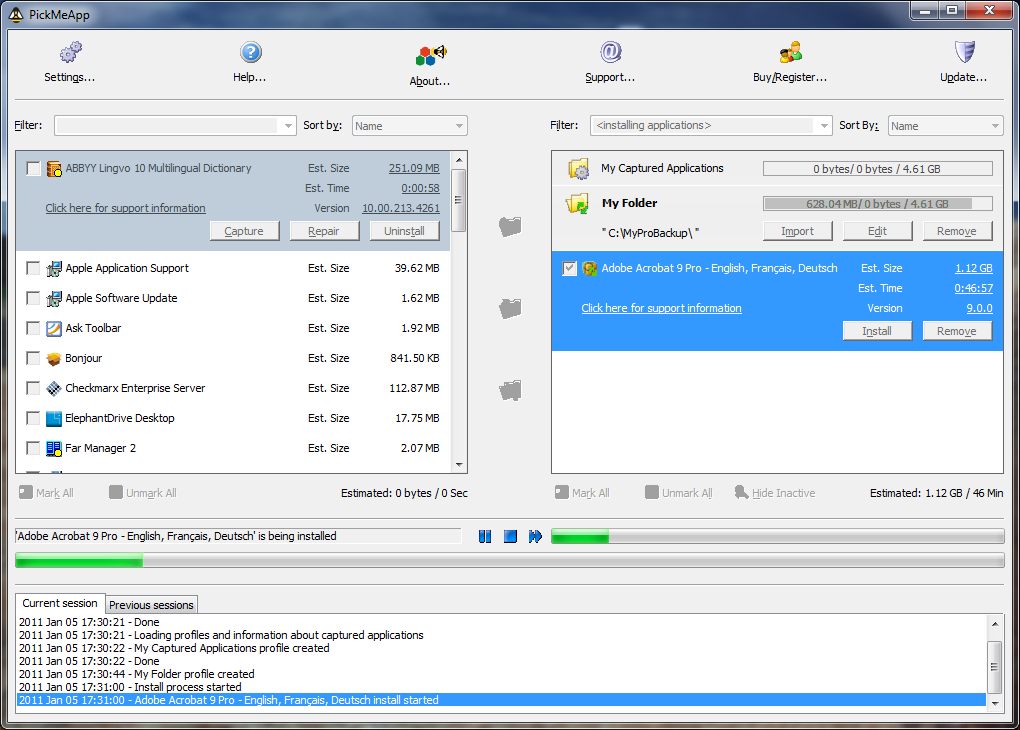Click the My Folder storage usage bar

(x=878, y=204)
